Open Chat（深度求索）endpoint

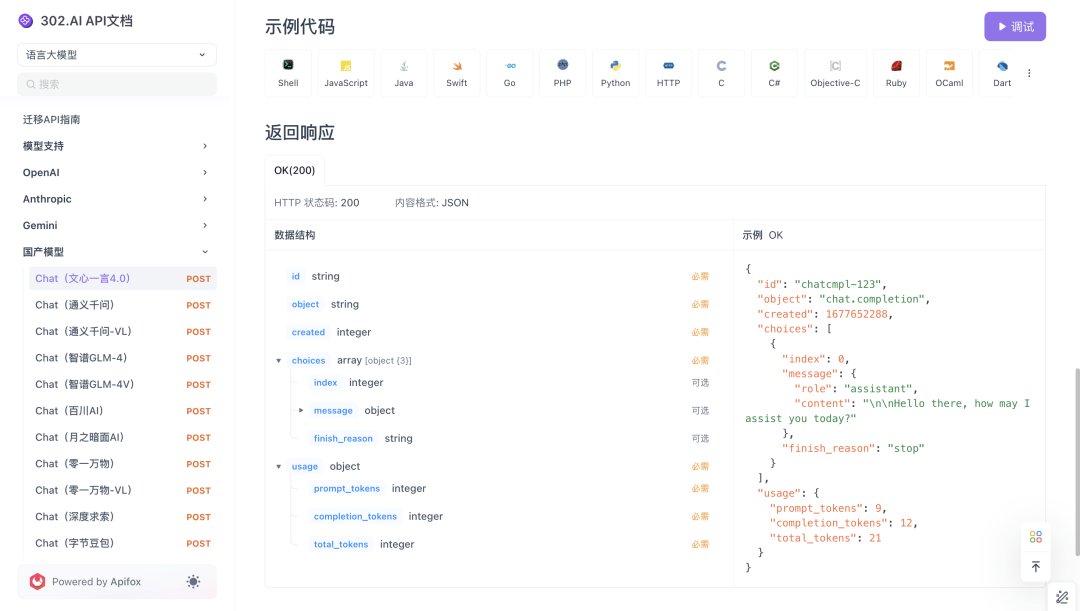point(123,517)
